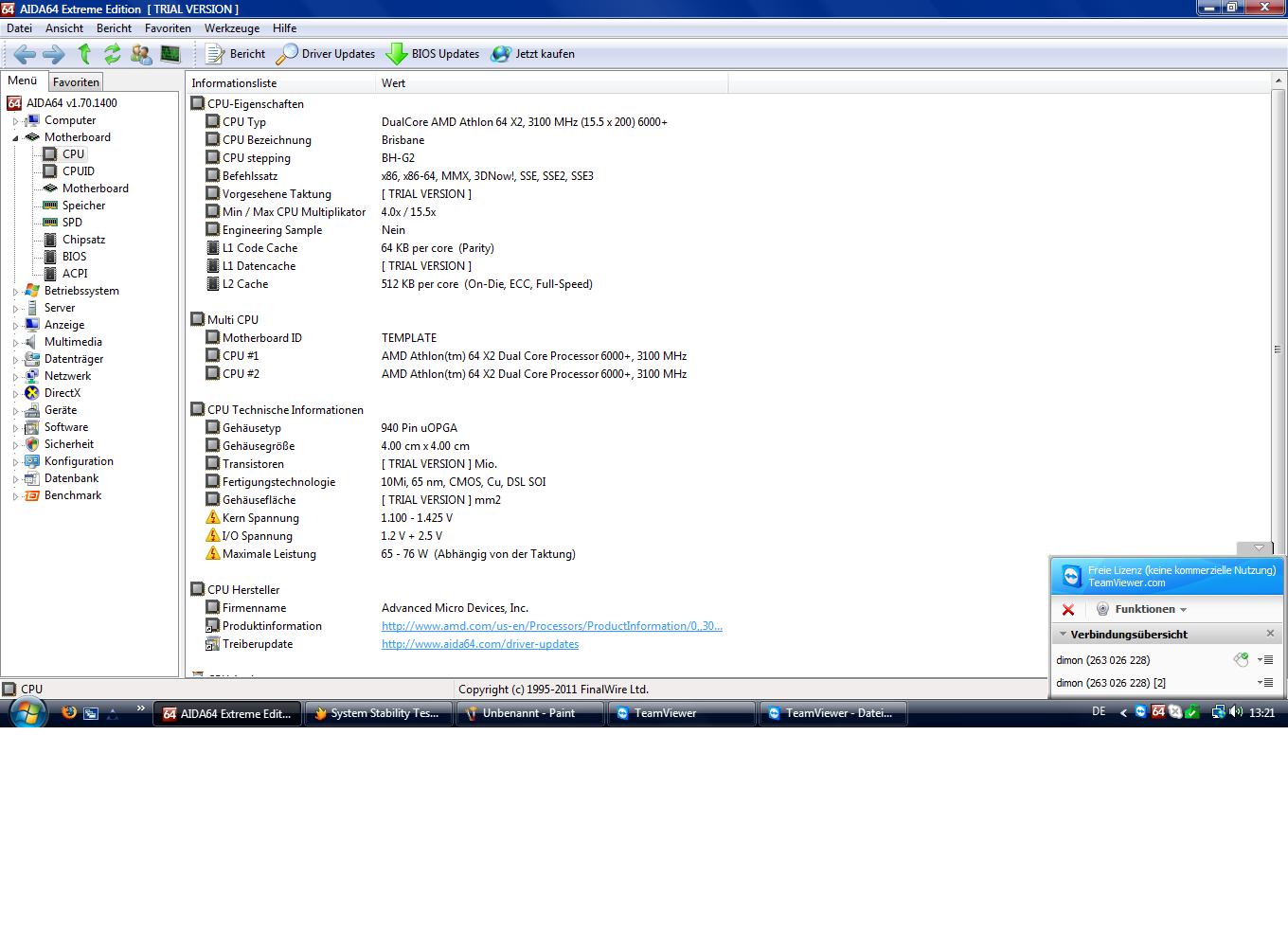This screenshot has width=1288, height=950.
Task: Open the Favoriten menu in menu bar
Action: pyautogui.click(x=168, y=28)
